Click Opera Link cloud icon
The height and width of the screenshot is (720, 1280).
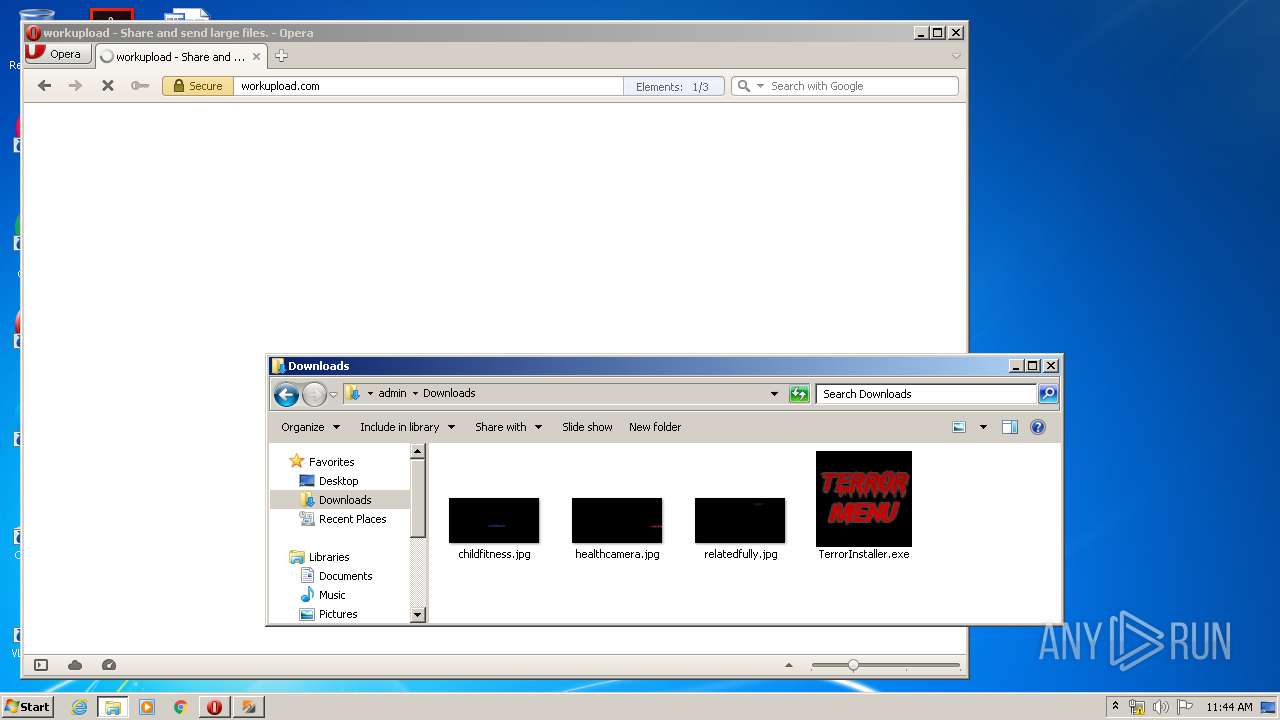(75, 665)
